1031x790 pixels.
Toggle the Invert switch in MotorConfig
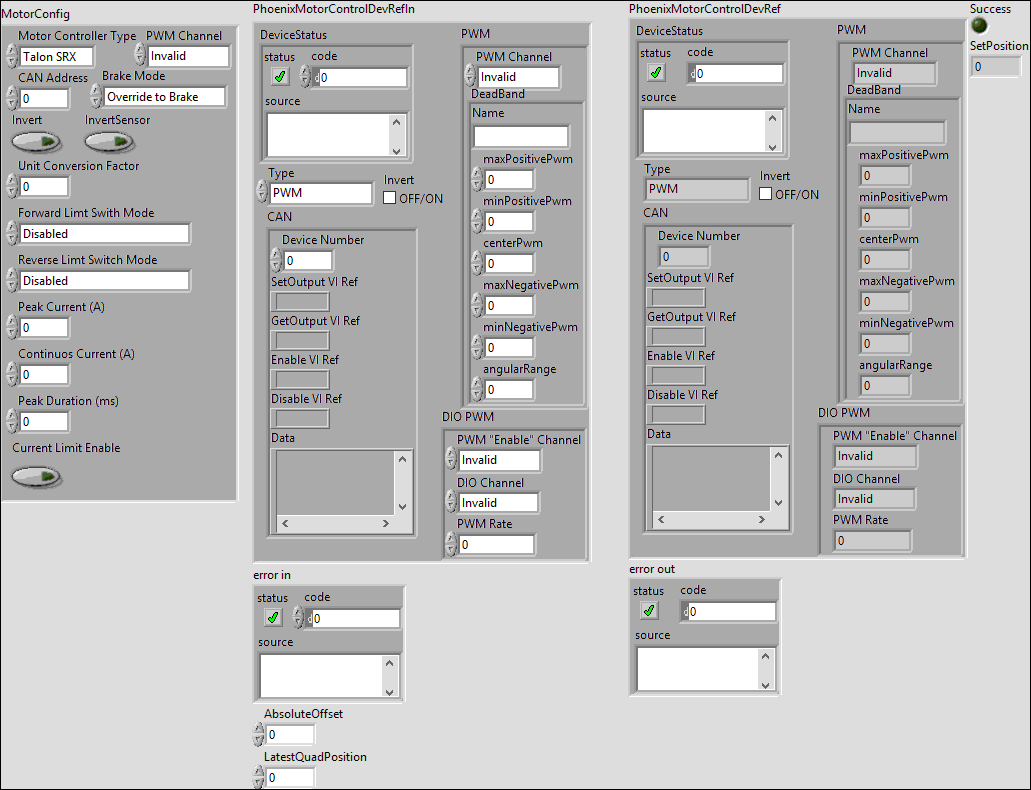(36, 142)
